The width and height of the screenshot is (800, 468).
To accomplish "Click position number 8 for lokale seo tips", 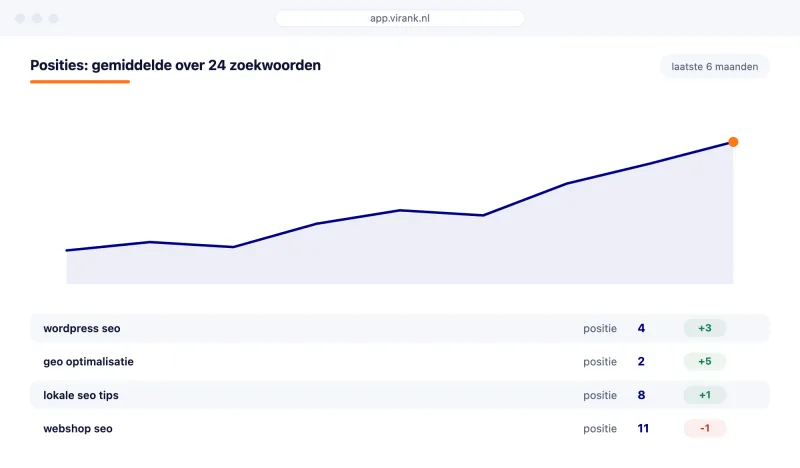I will [x=641, y=395].
